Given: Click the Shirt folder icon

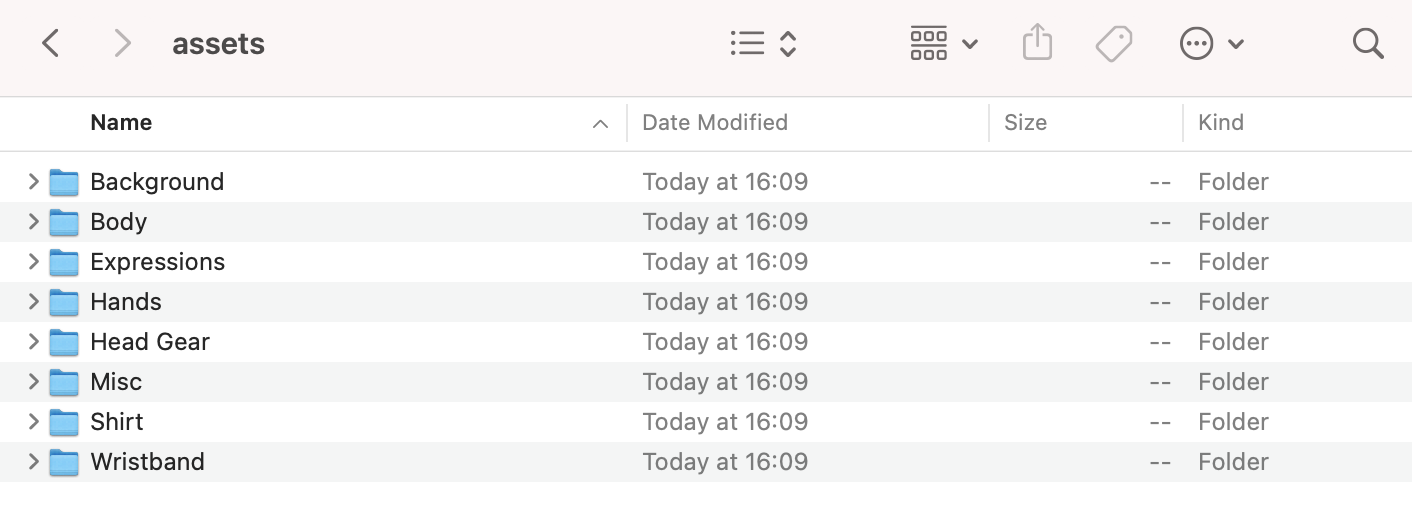Looking at the screenshot, I should [64, 422].
